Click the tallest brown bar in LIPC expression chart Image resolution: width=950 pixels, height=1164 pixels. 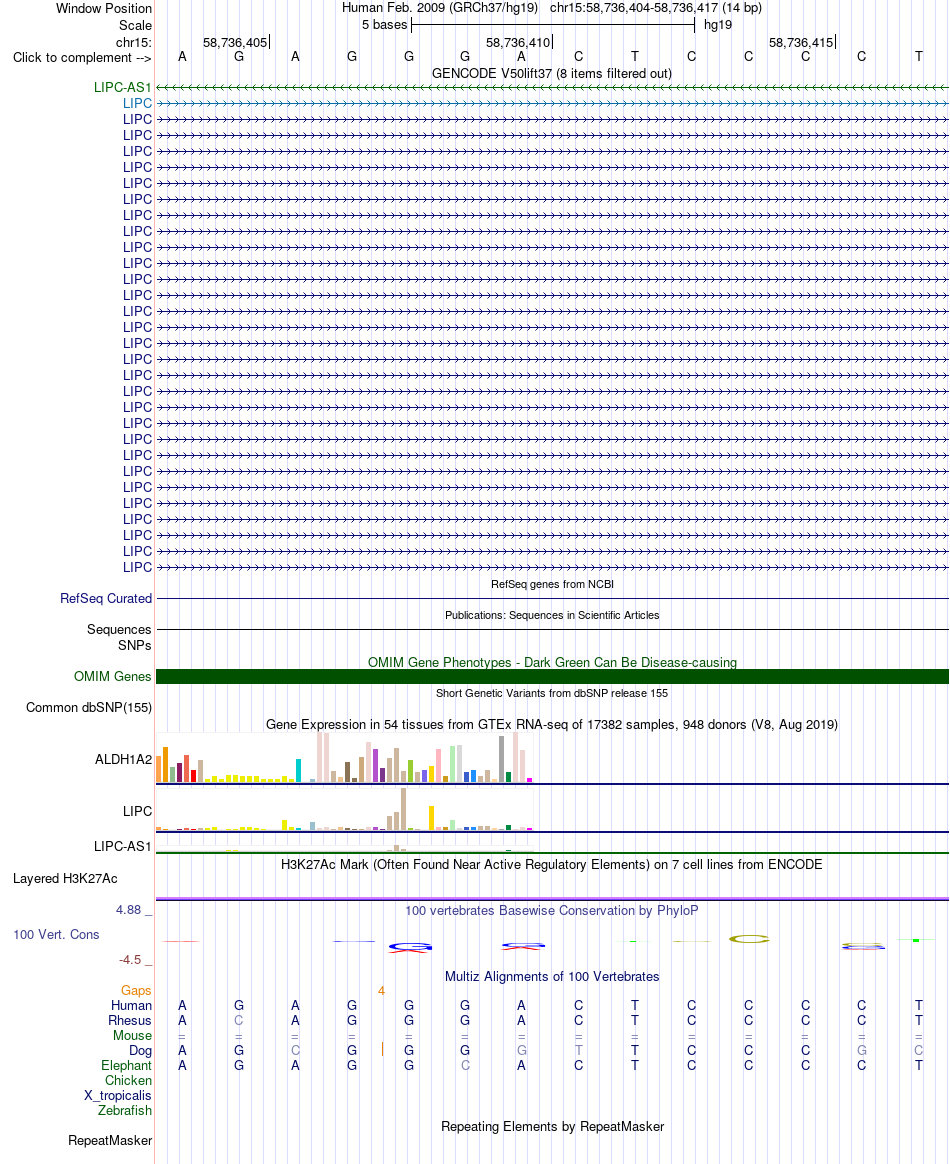tap(403, 809)
